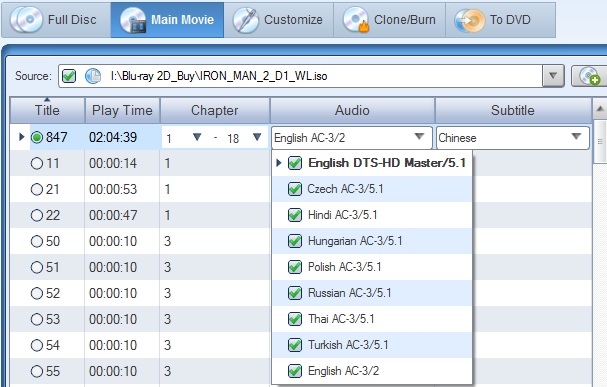This screenshot has width=607, height=387.
Task: Click the title list scrollbar thumb
Action: click(600, 142)
